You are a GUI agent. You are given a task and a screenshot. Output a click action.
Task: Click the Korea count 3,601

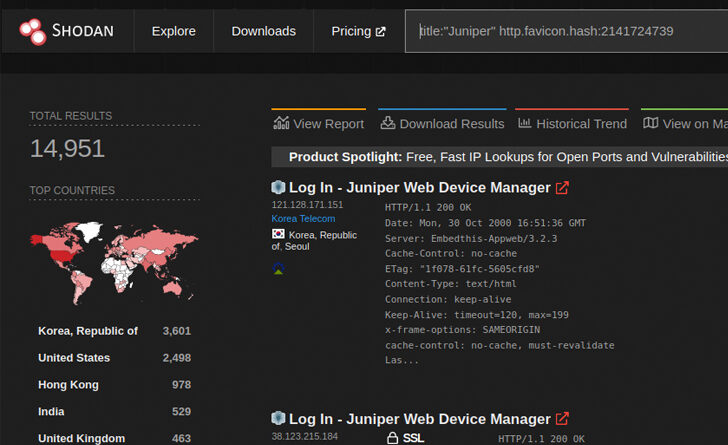[176, 331]
